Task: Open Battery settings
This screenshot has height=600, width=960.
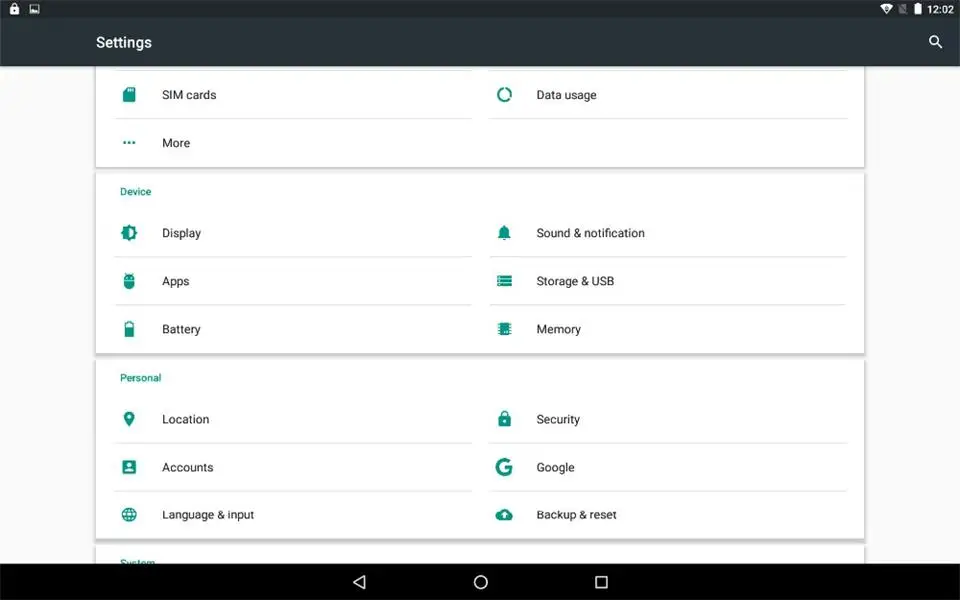Action: click(x=293, y=329)
